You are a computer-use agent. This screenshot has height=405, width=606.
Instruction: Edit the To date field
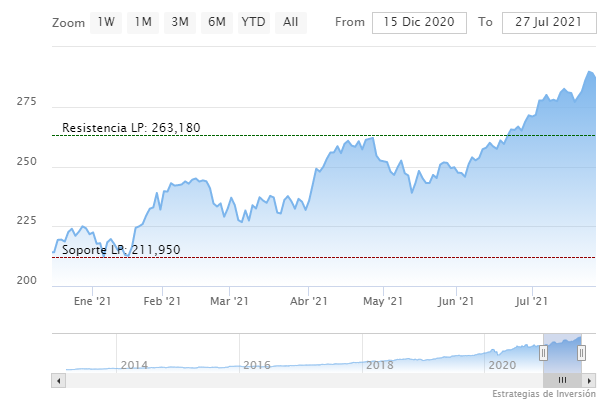[547, 22]
